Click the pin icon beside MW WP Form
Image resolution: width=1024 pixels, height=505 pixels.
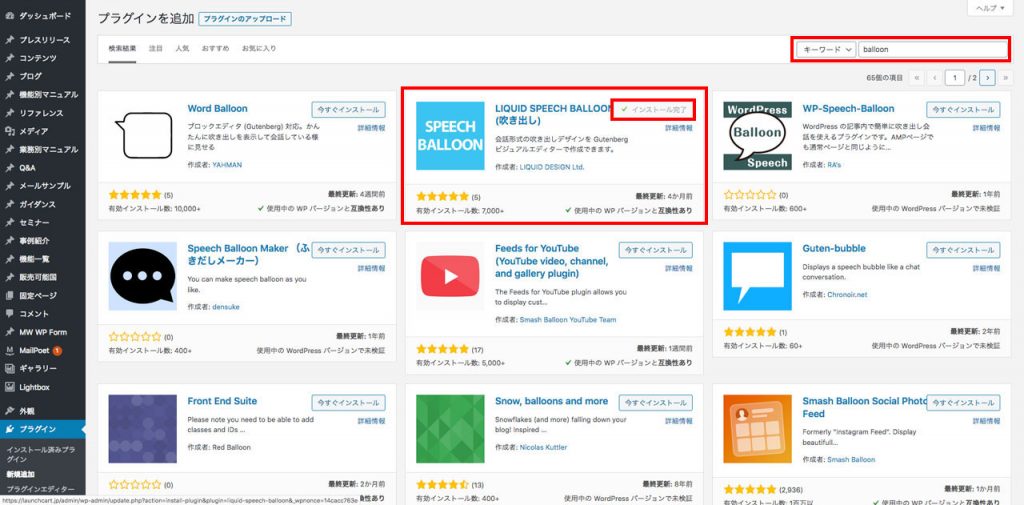click(x=9, y=332)
